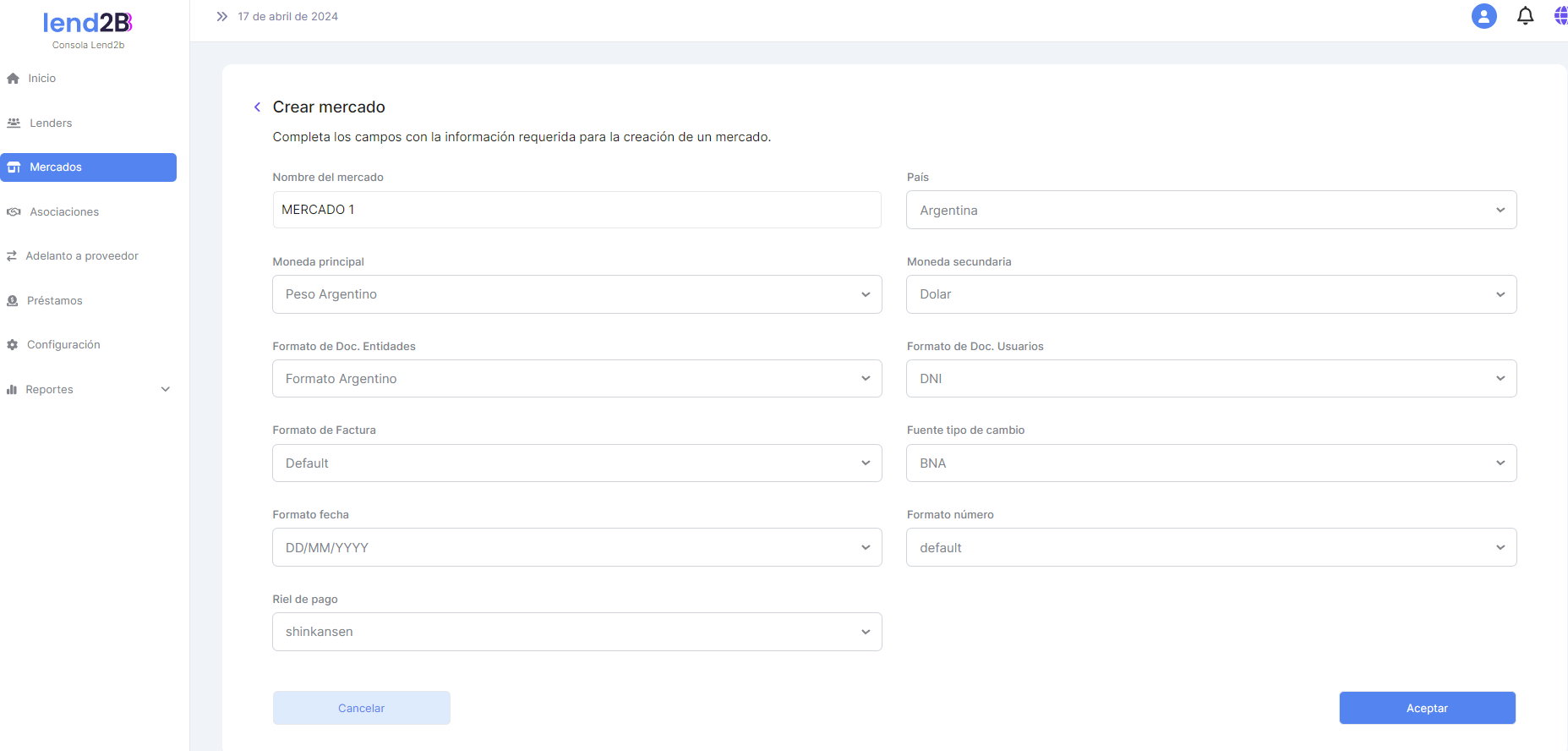Focus the Nombre del mercado field

click(576, 210)
